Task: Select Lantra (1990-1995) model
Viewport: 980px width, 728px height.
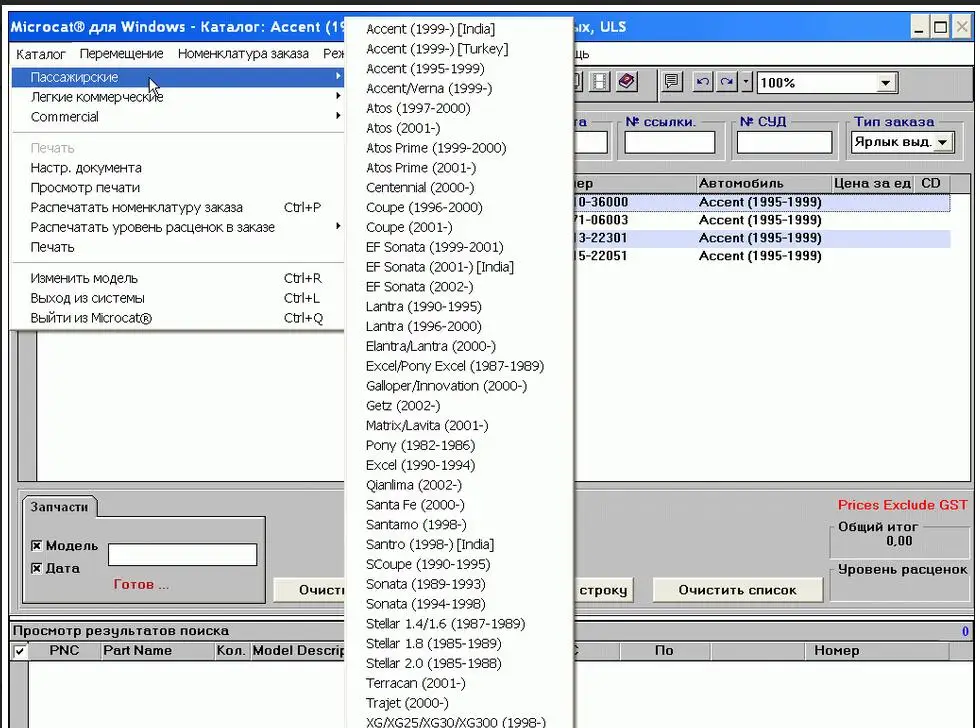Action: click(x=459, y=306)
